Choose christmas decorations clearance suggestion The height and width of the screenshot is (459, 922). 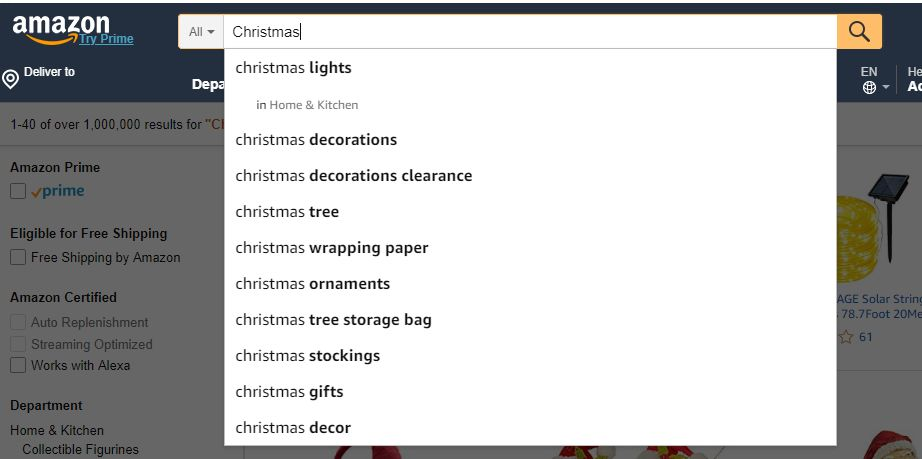click(x=353, y=176)
